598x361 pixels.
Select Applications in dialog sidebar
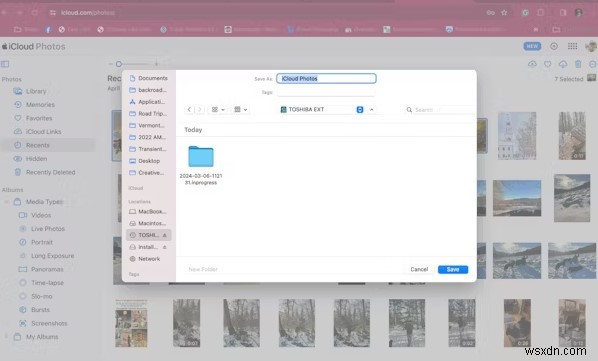(x=149, y=102)
